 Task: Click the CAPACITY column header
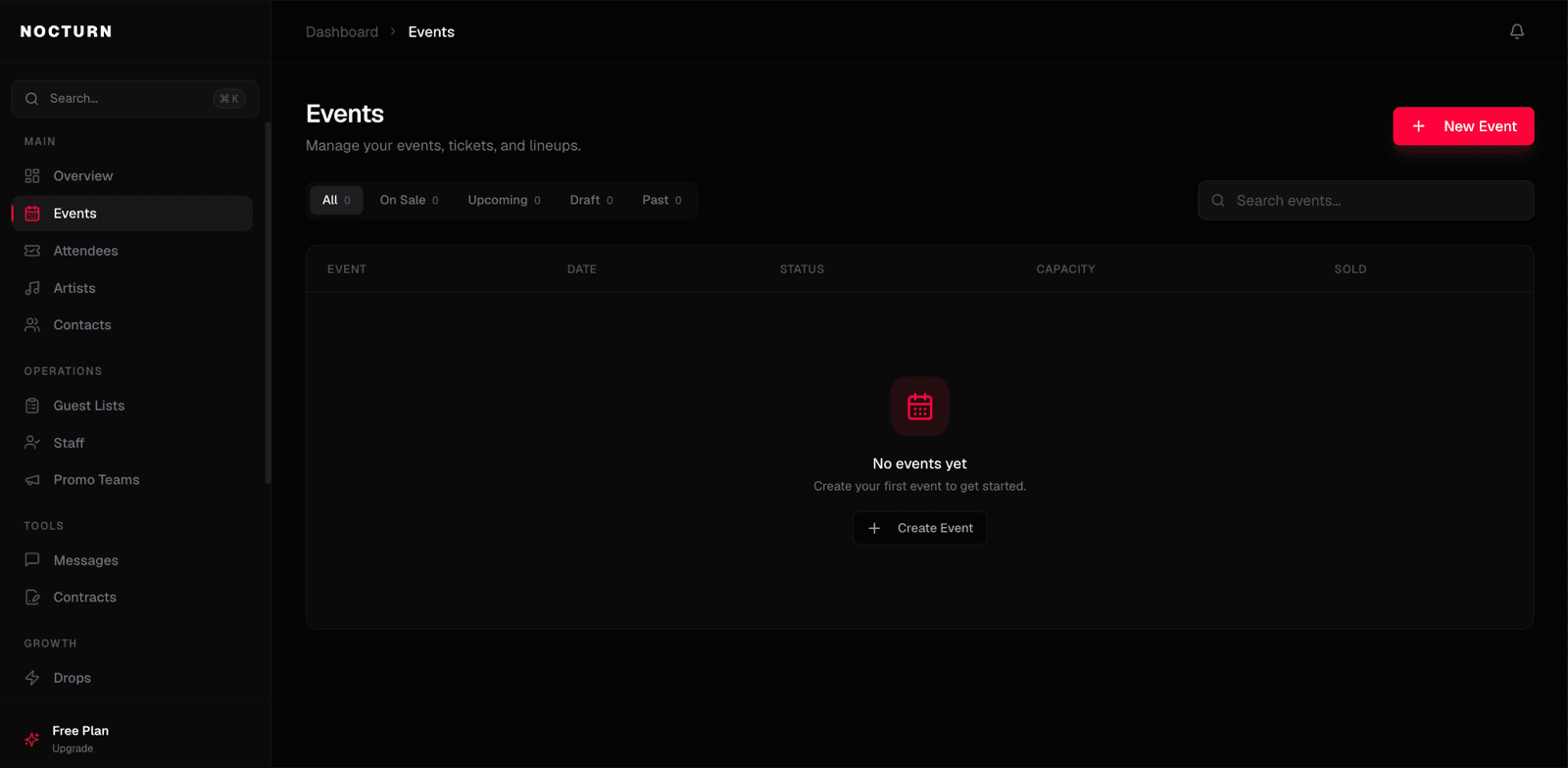tap(1065, 269)
